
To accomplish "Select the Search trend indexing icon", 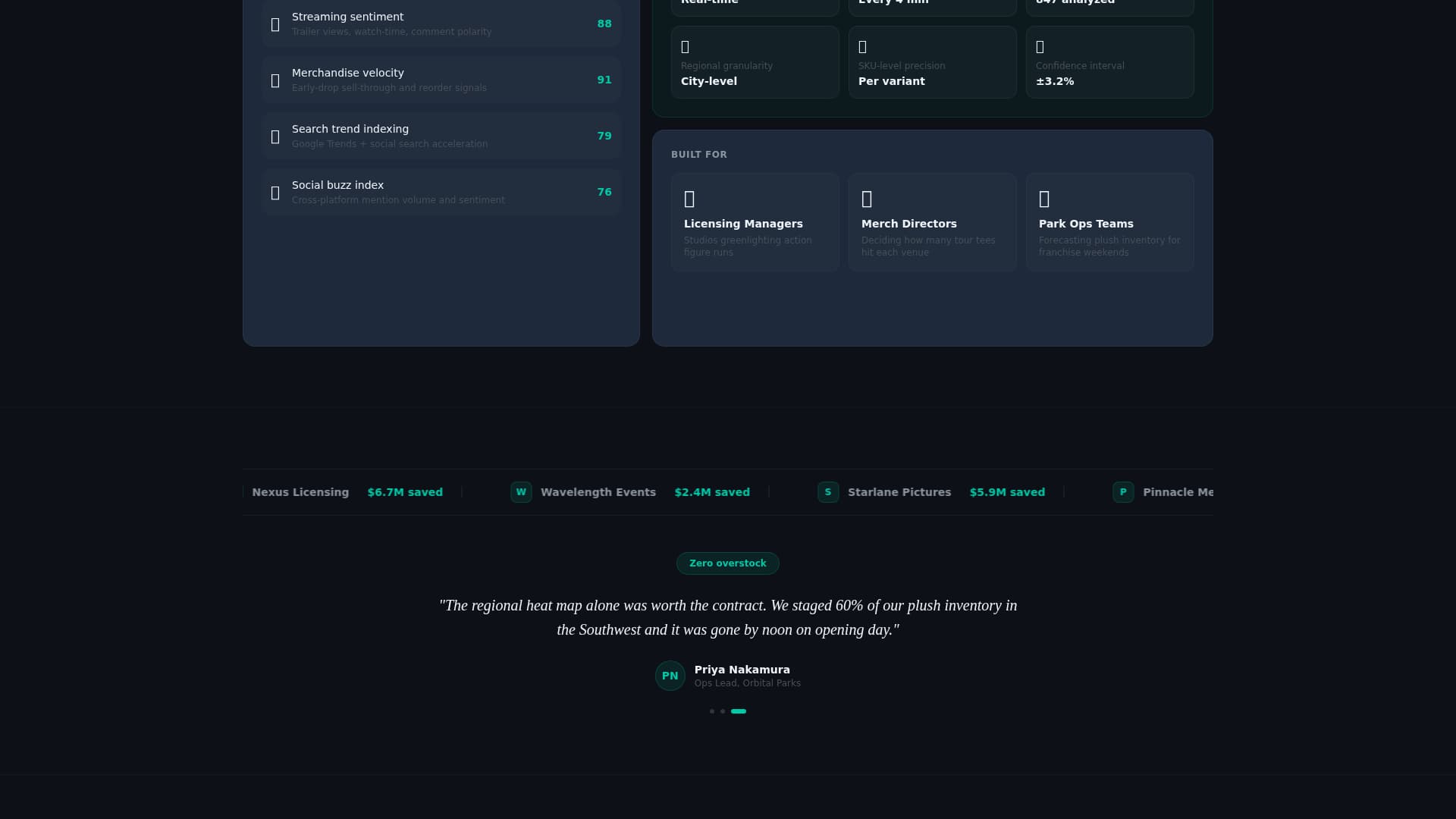I will click(275, 136).
